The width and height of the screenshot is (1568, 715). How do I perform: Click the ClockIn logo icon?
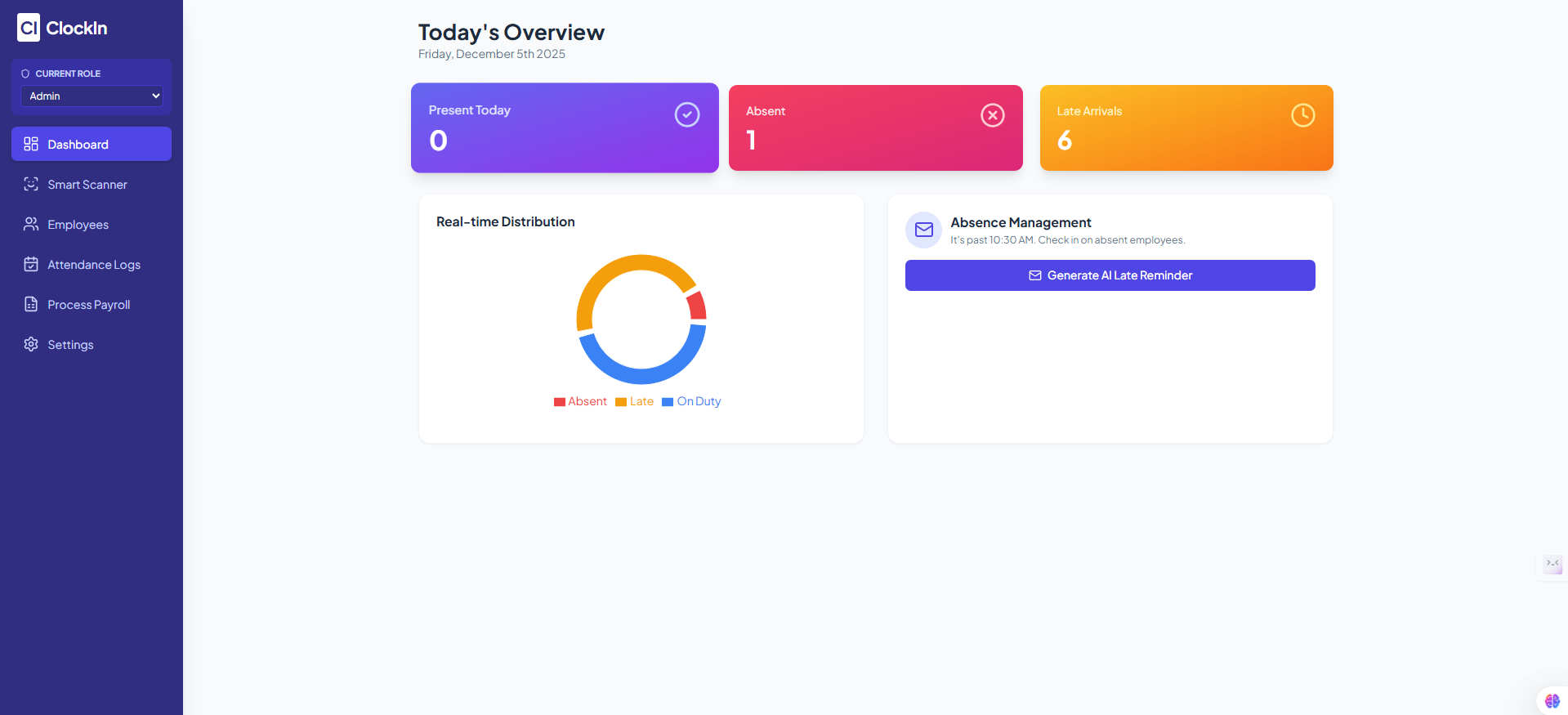point(29,28)
